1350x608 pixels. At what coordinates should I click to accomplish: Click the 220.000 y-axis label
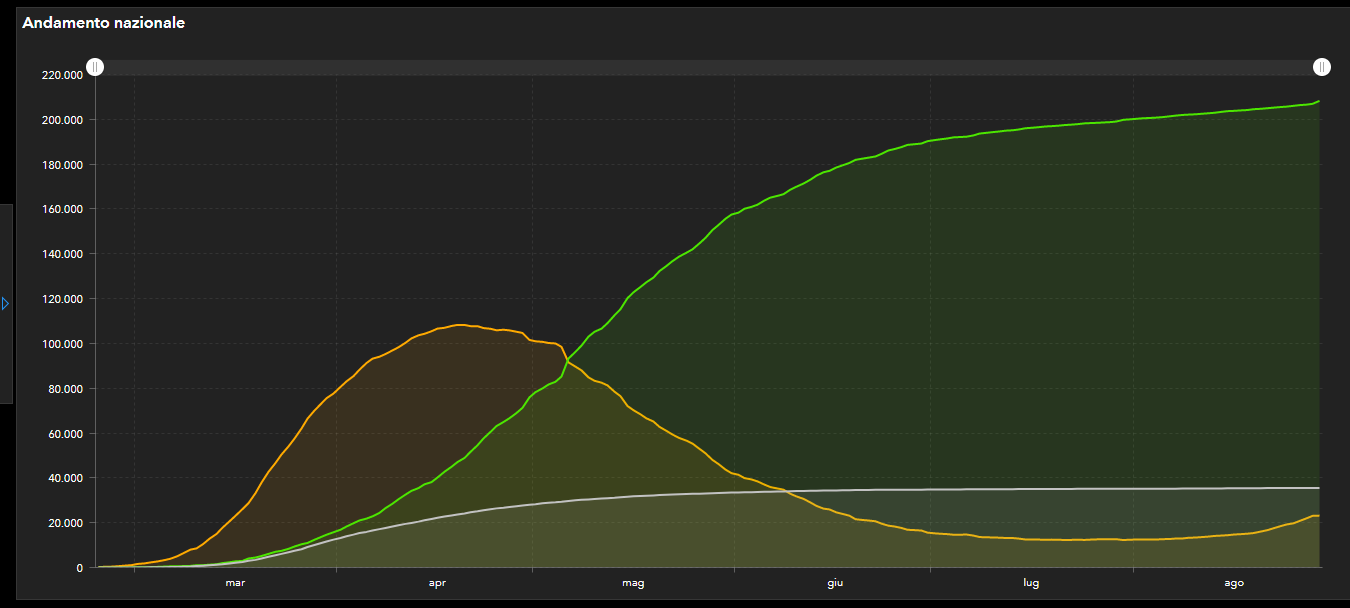click(62, 75)
